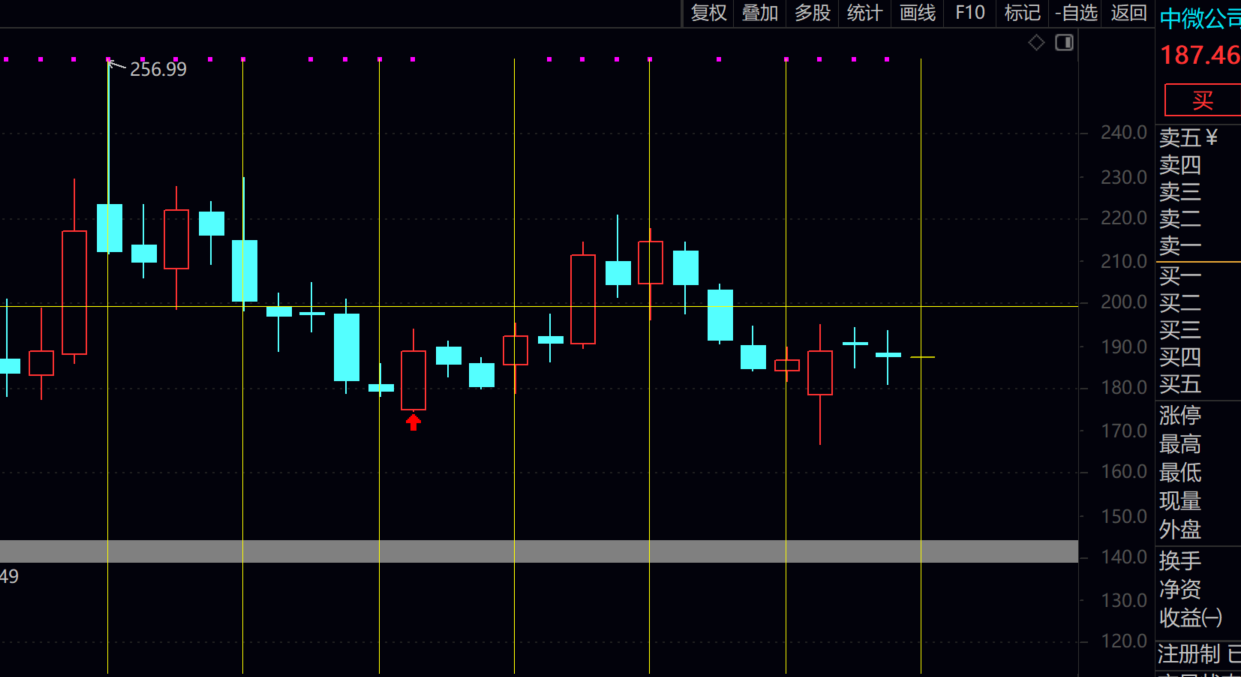The image size is (1241, 677).
Task: Select the tall candlestick peaking at 256.99
Action: tap(109, 227)
